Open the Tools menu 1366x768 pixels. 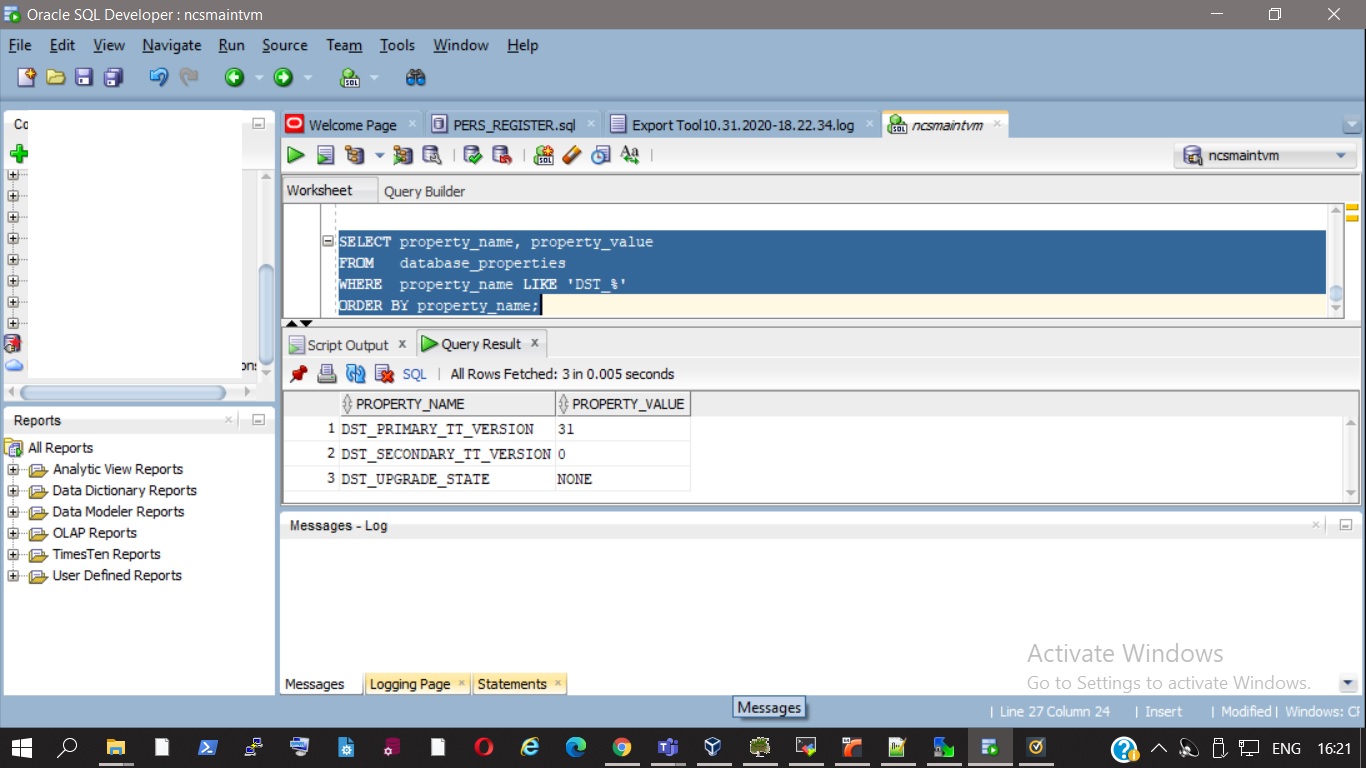point(397,45)
